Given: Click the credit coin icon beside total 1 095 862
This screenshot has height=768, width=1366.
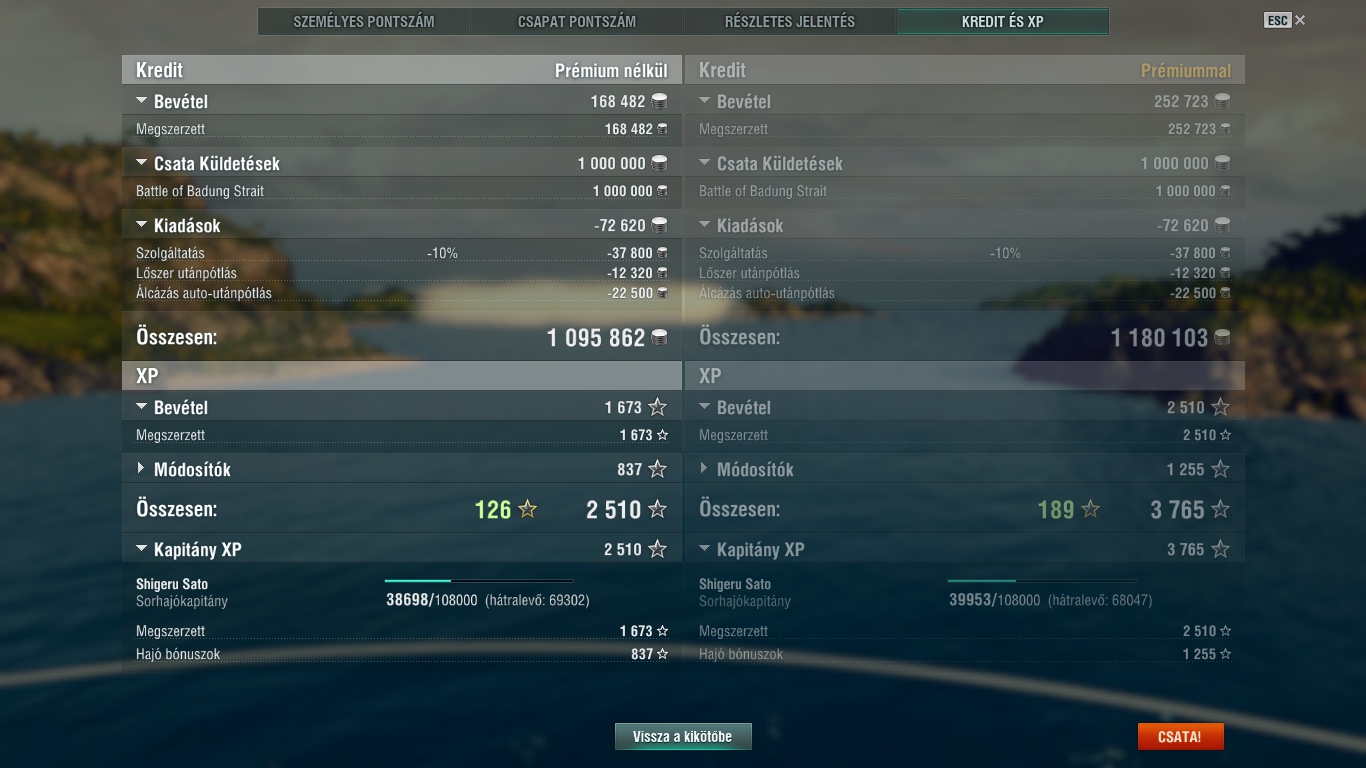Looking at the screenshot, I should [659, 338].
